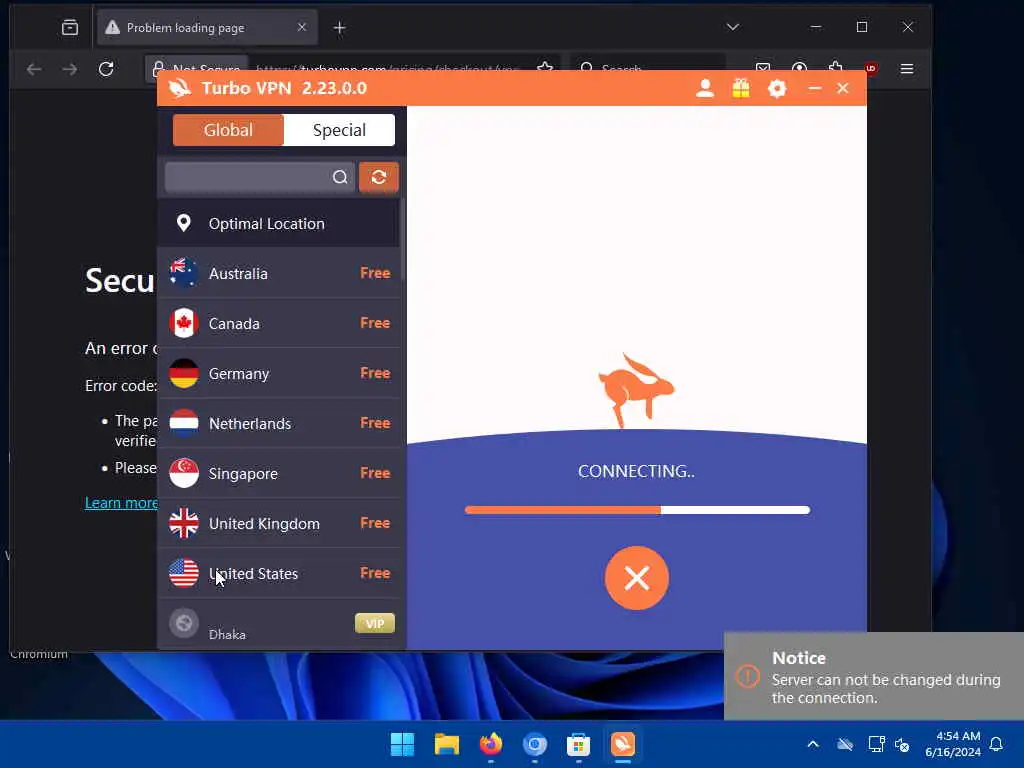The image size is (1024, 768).
Task: Open a new tab in Firefox
Action: point(340,27)
